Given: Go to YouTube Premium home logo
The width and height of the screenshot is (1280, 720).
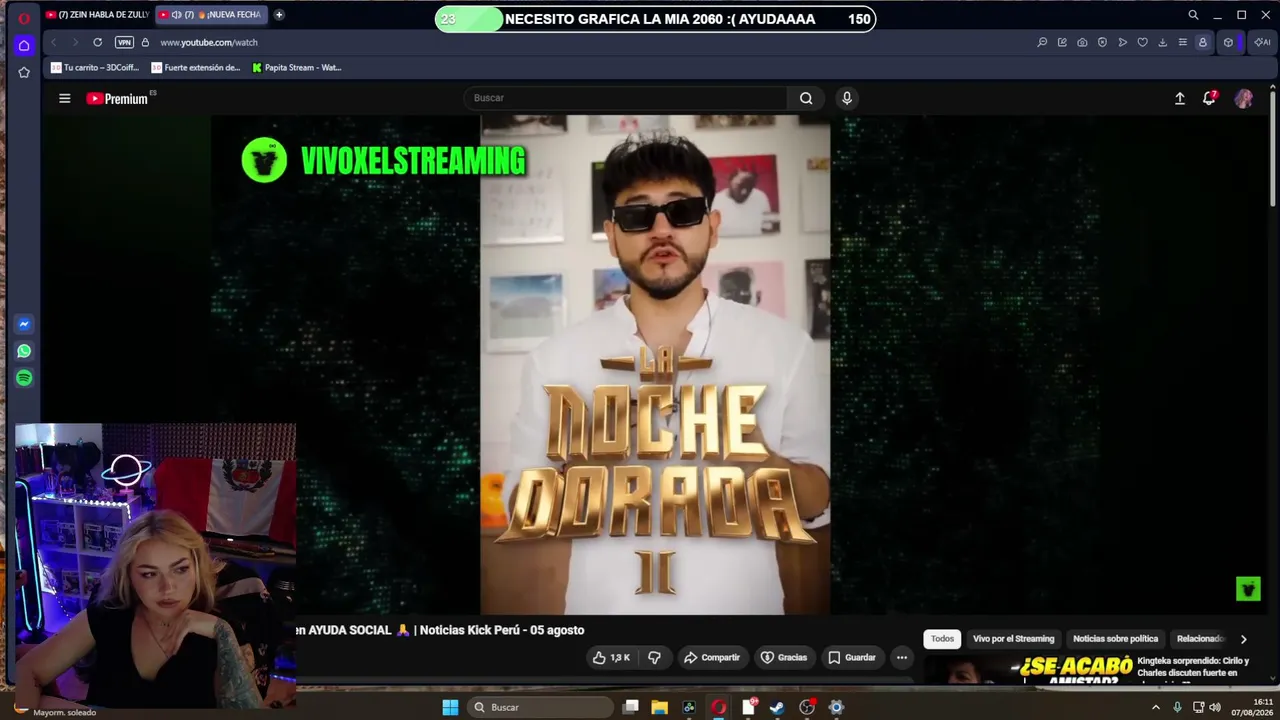Looking at the screenshot, I should [x=117, y=98].
